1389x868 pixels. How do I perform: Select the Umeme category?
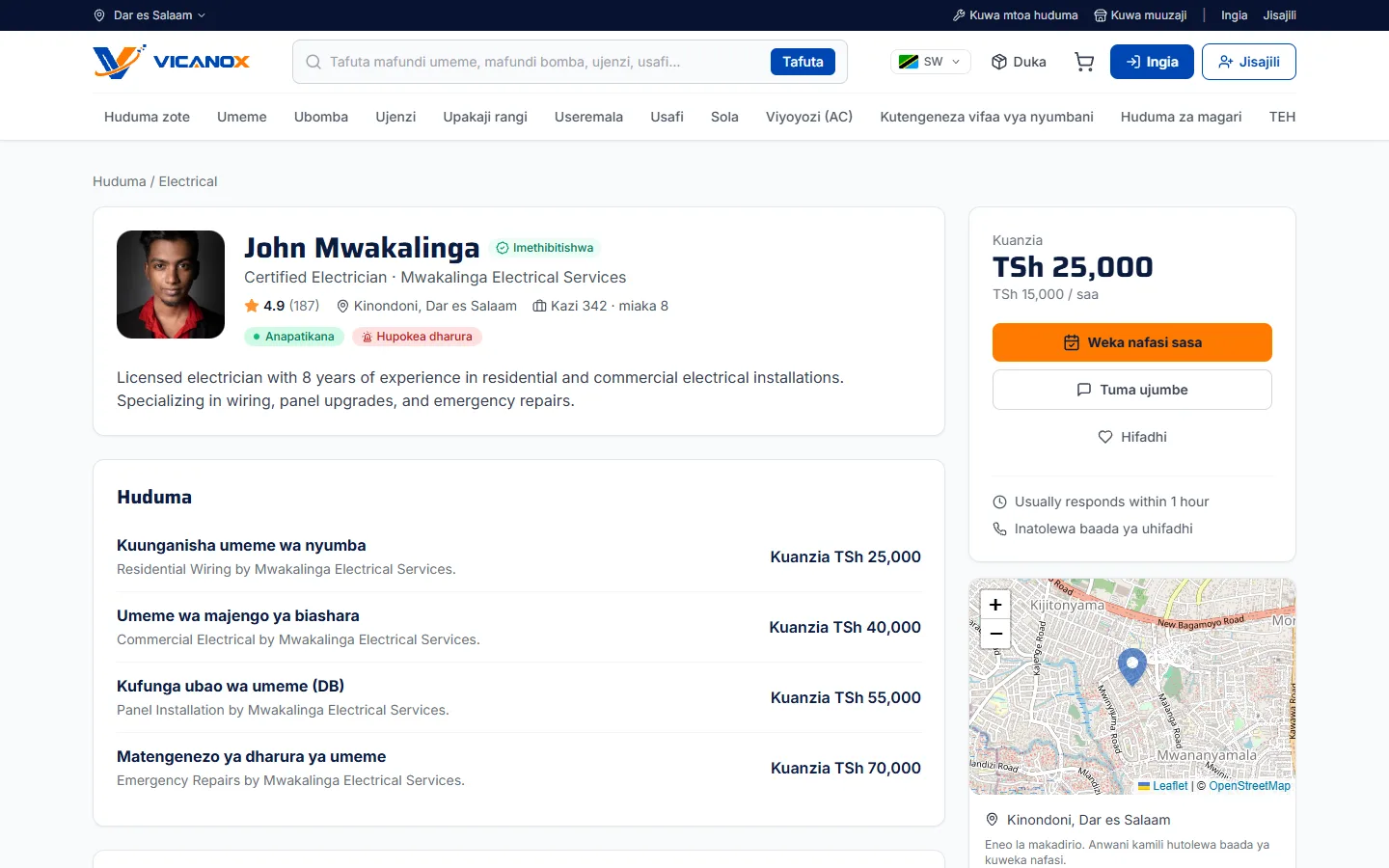(x=242, y=117)
